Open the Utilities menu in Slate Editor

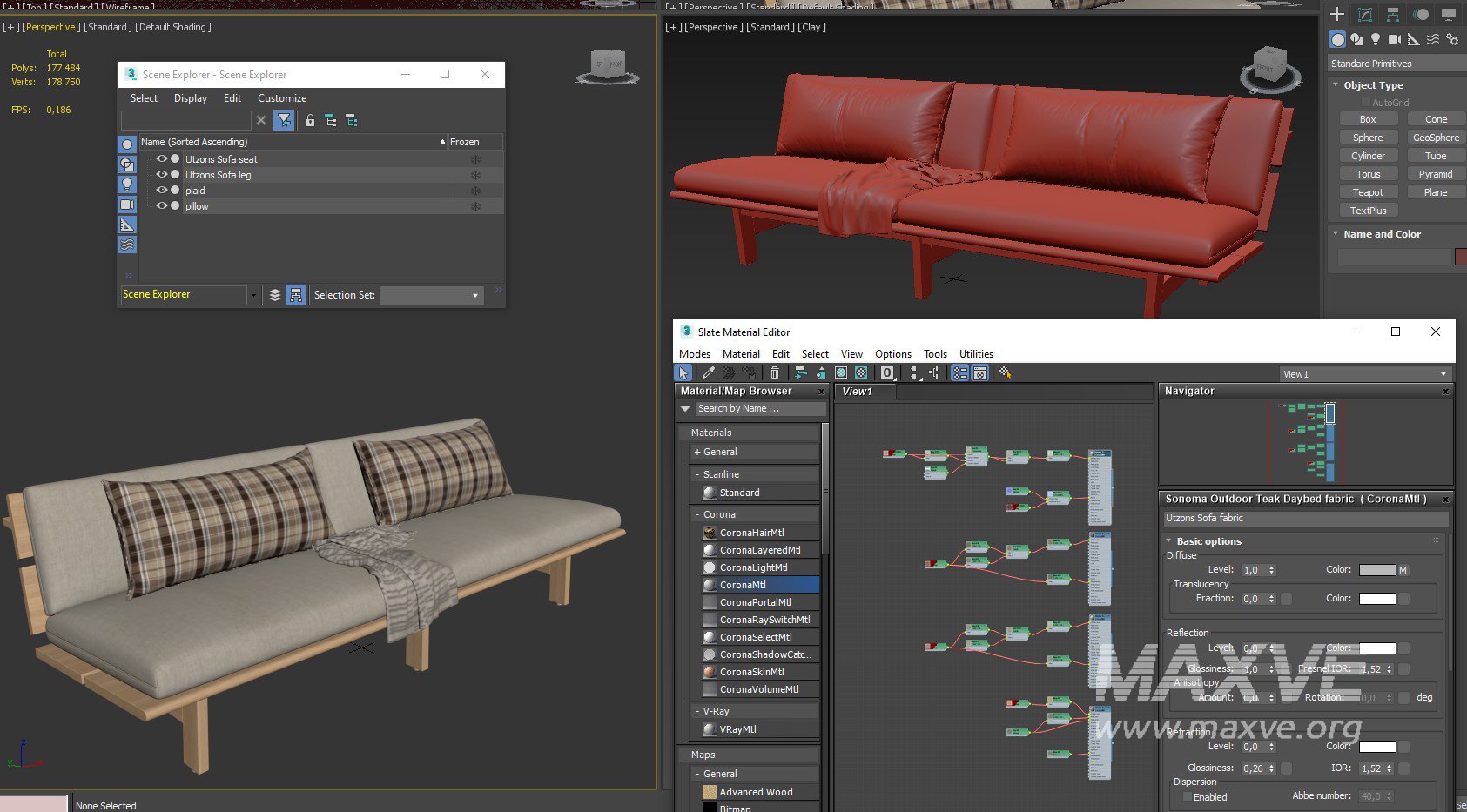(x=976, y=354)
